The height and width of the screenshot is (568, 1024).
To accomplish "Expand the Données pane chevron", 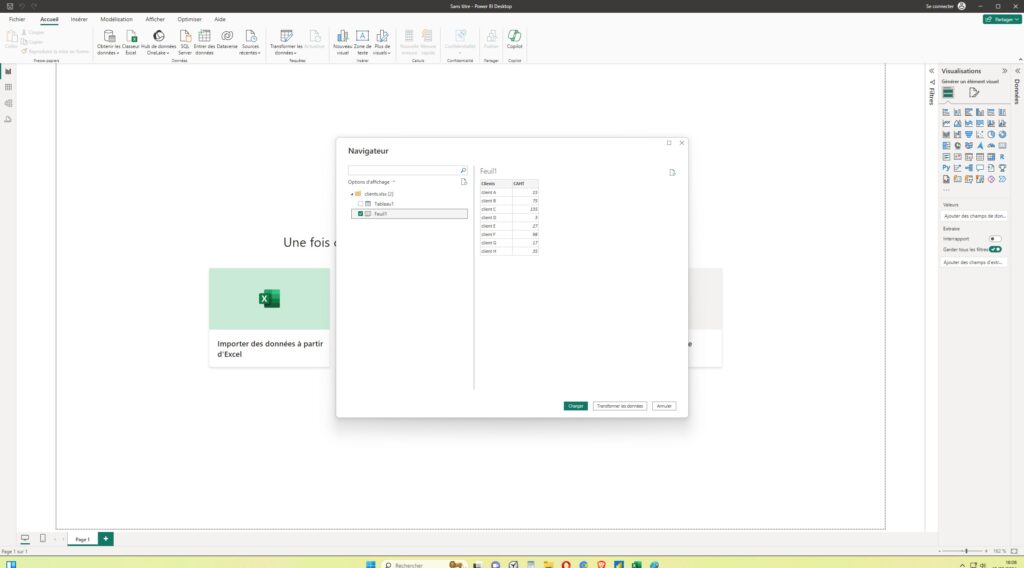I will coord(1017,71).
